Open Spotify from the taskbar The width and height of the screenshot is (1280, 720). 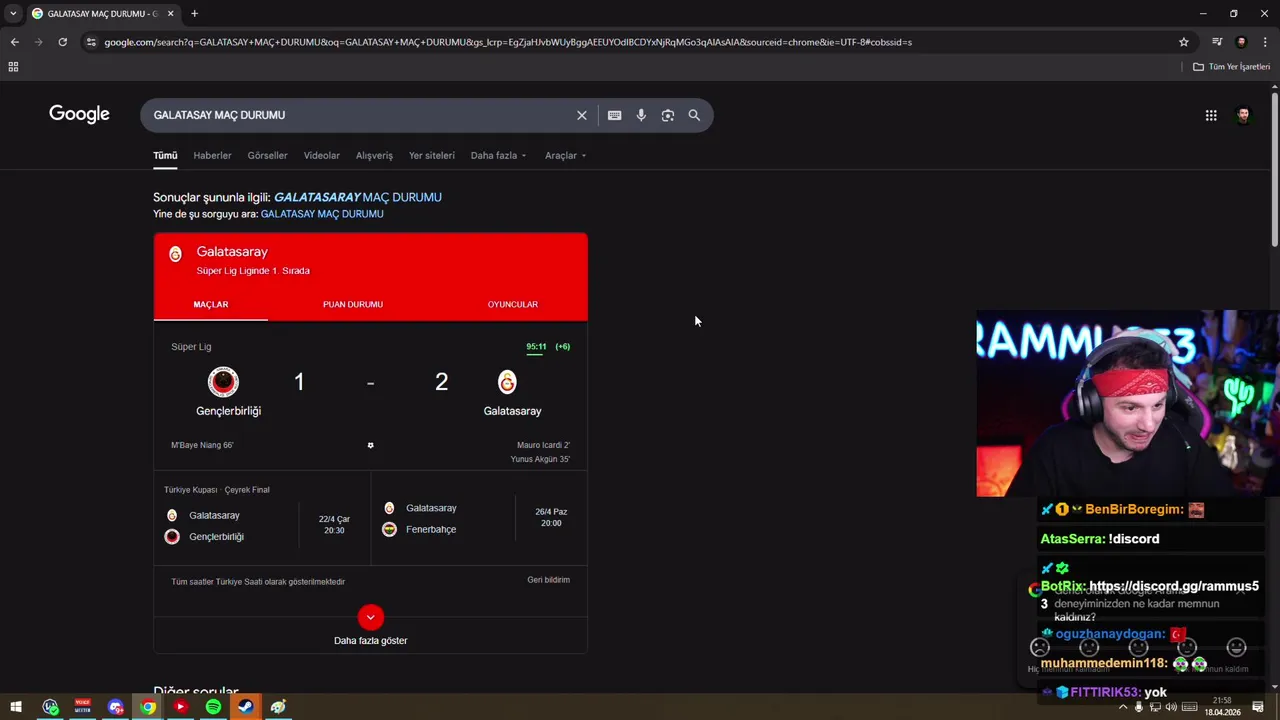coord(213,707)
